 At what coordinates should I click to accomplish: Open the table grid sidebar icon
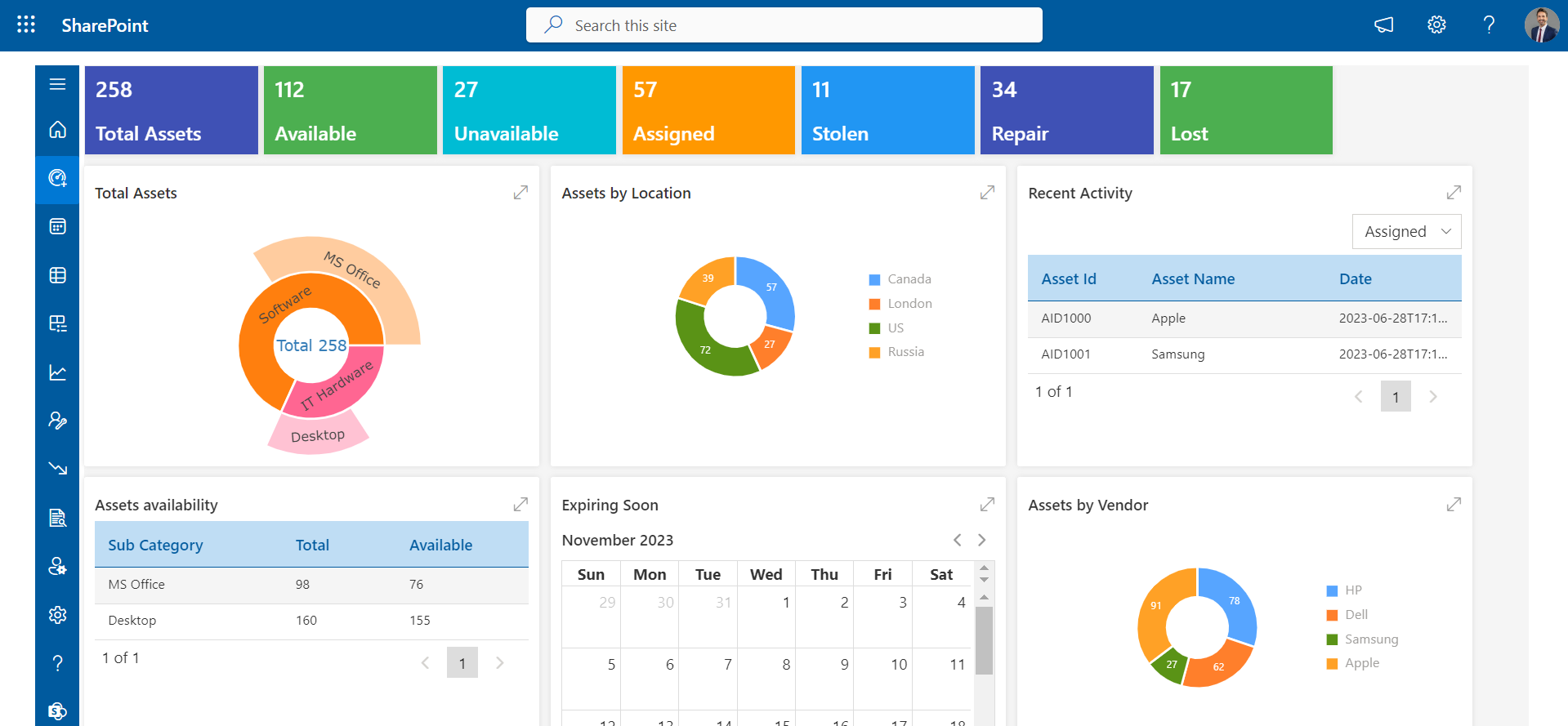coord(57,275)
